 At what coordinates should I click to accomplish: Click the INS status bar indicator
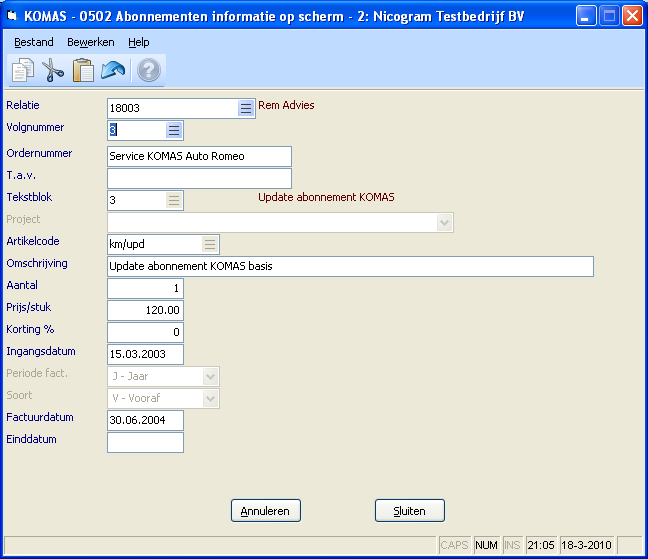click(512, 545)
